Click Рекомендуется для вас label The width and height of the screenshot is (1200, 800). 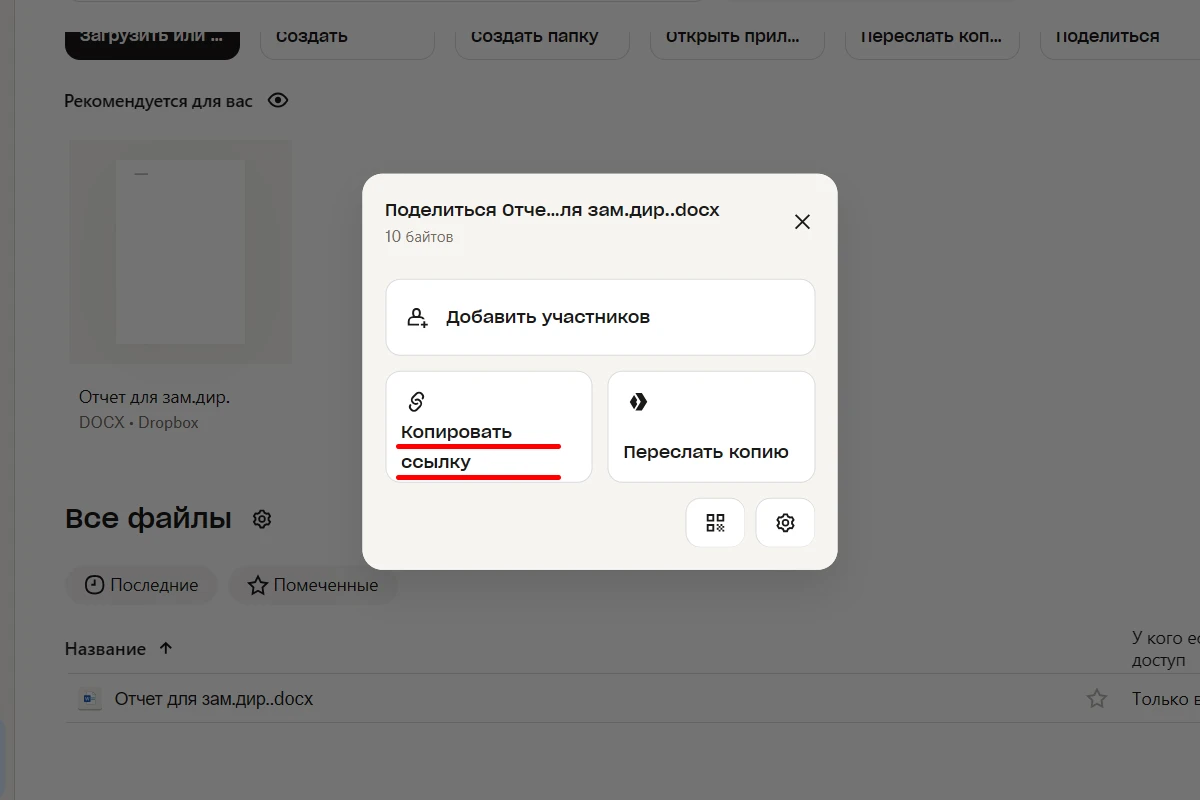coord(159,101)
